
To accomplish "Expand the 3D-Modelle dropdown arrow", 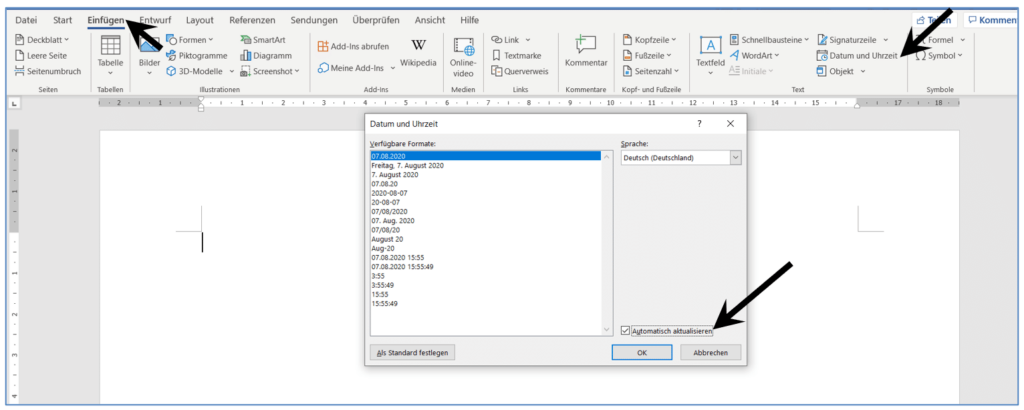I will click(232, 71).
